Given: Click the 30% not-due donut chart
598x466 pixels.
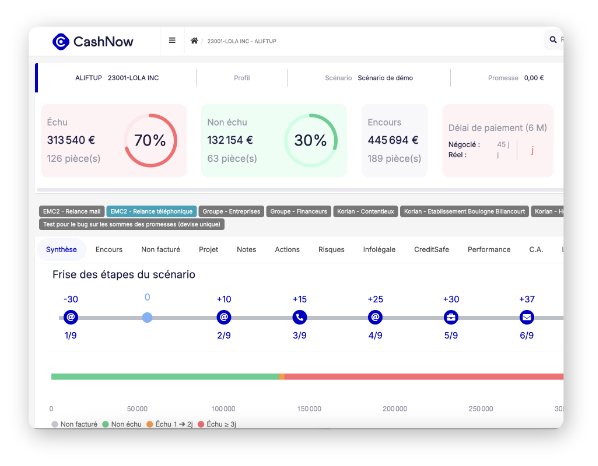Looking at the screenshot, I should 311,140.
